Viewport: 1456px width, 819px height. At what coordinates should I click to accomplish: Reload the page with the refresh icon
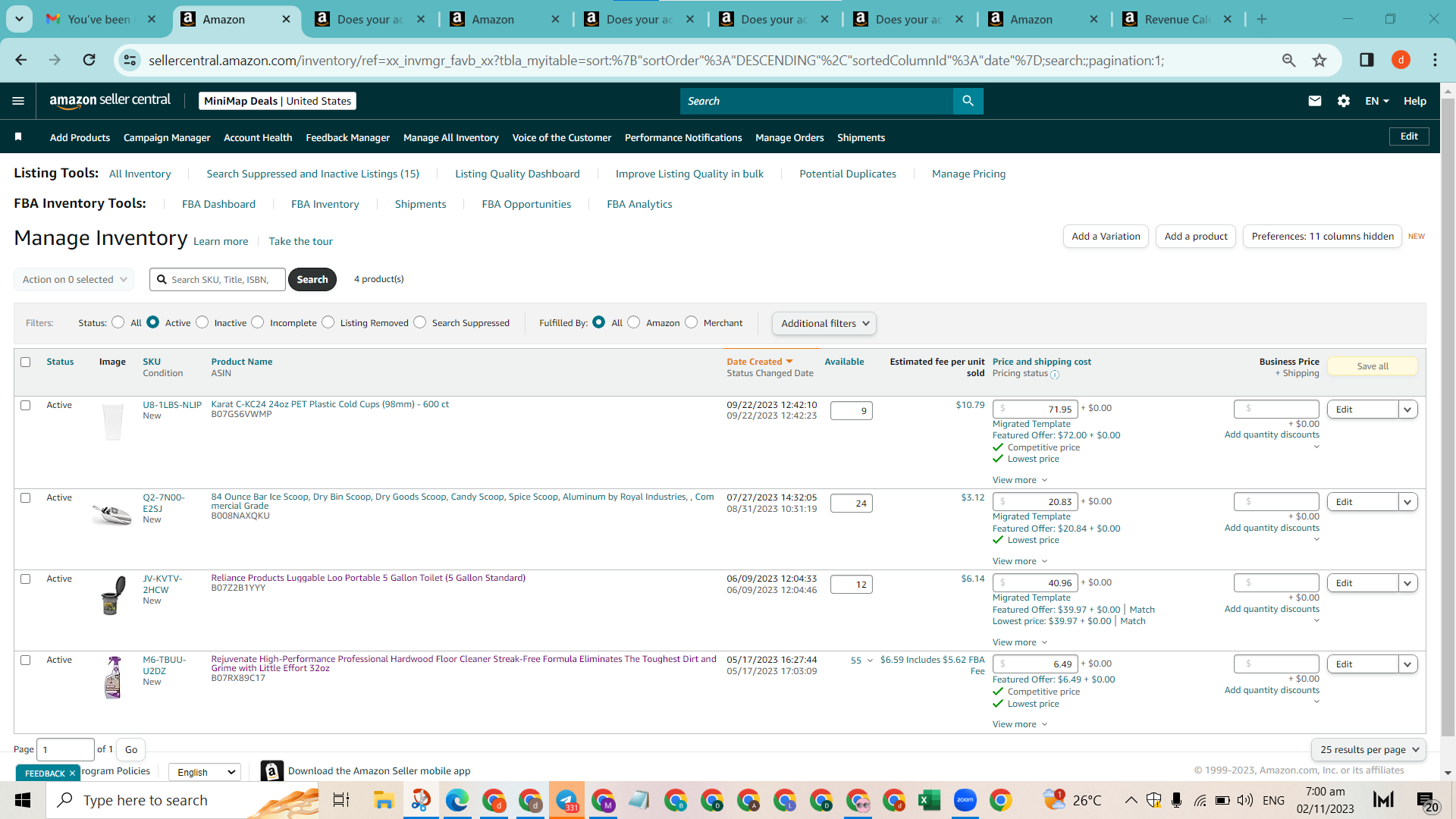pyautogui.click(x=89, y=60)
